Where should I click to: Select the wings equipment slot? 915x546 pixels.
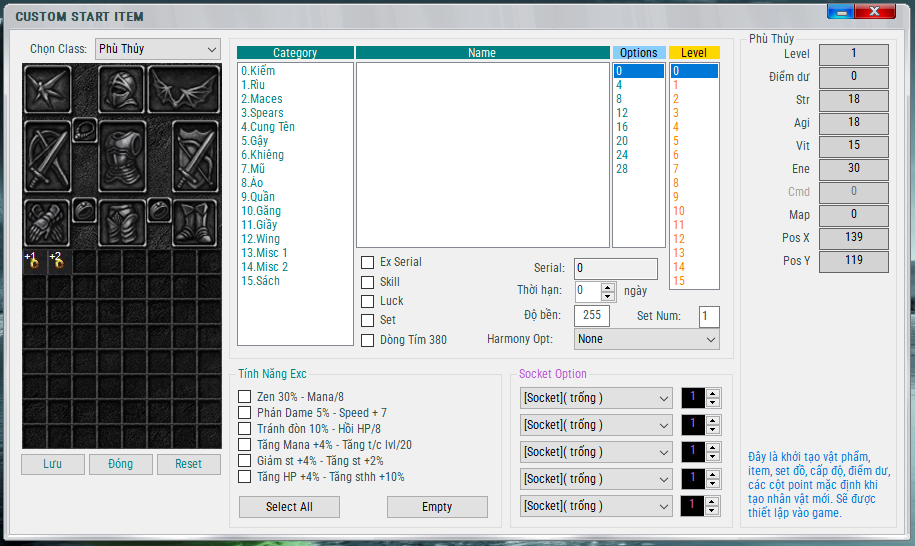pyautogui.click(x=183, y=90)
